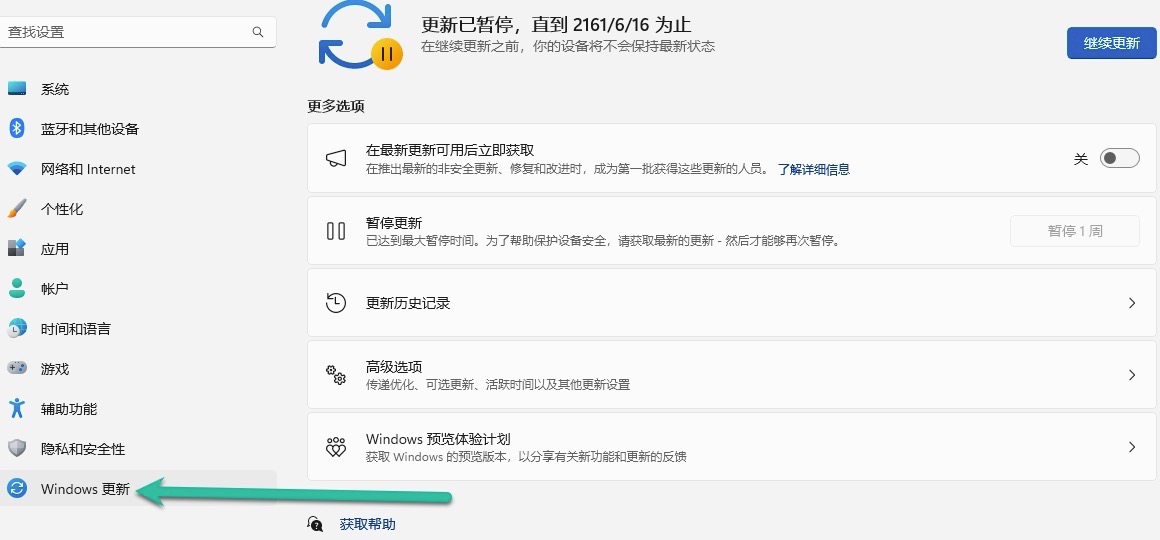1160x540 pixels.
Task: Click the large paused update status icon
Action: (x=361, y=37)
